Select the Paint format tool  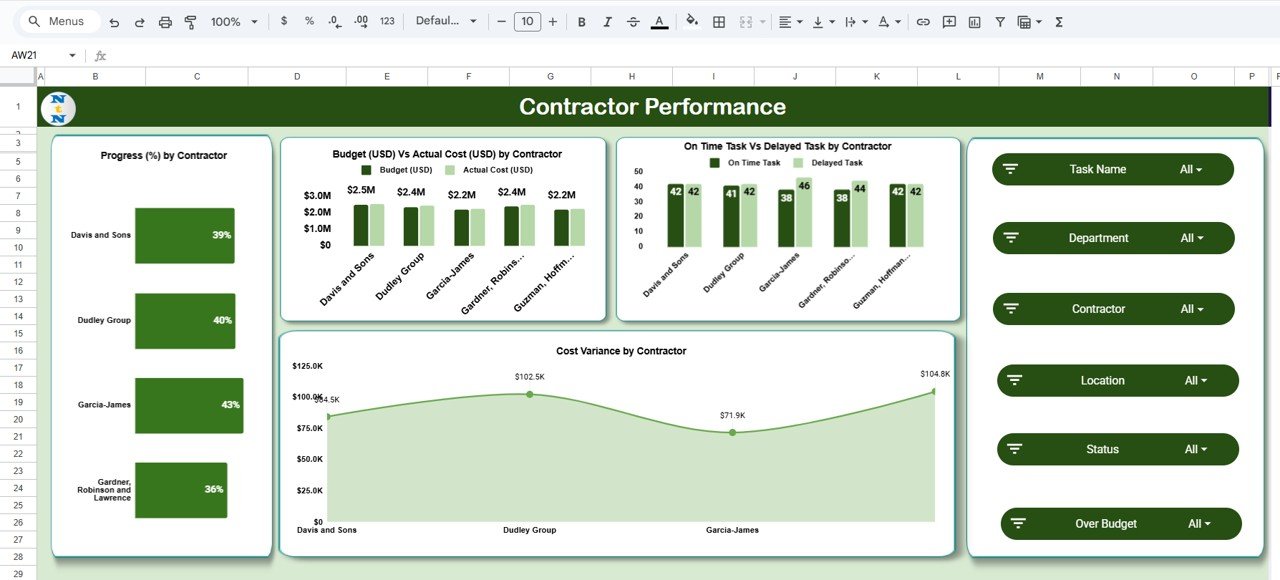[x=190, y=21]
